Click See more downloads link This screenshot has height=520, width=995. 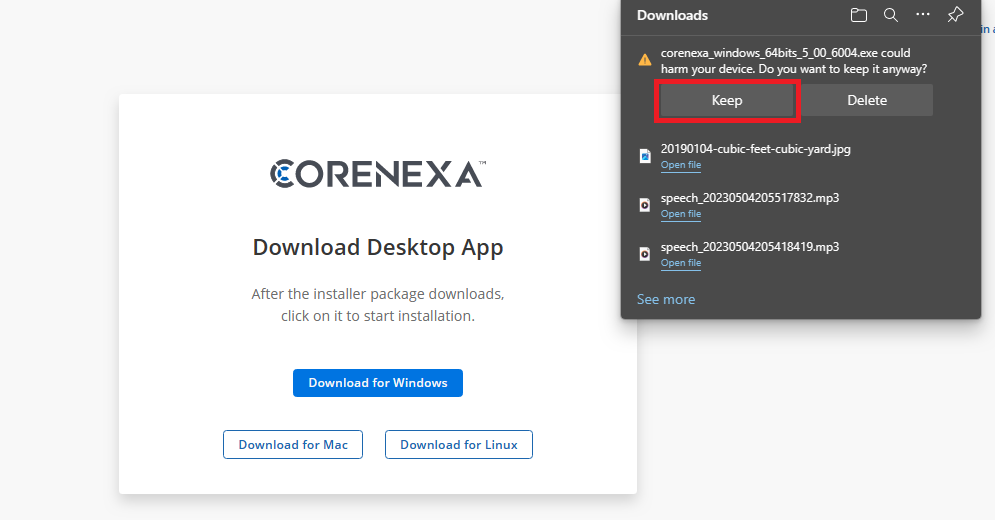[x=666, y=299]
